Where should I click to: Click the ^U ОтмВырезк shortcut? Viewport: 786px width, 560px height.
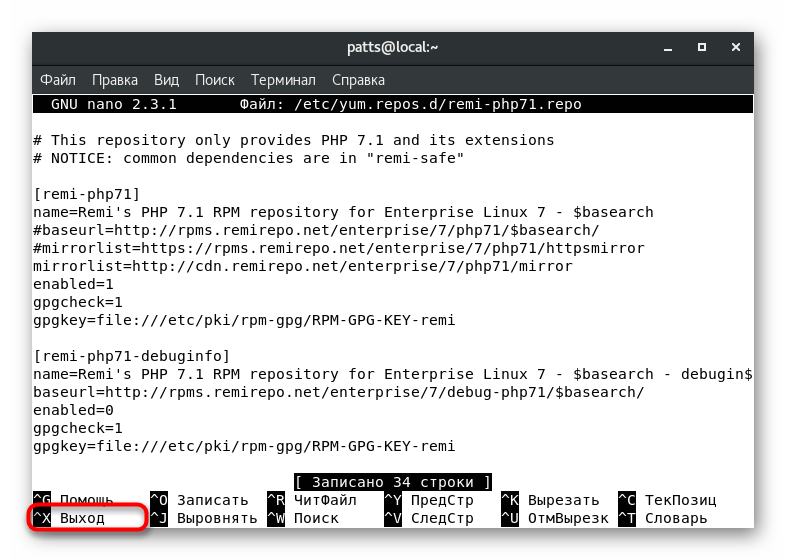pyautogui.click(x=555, y=518)
